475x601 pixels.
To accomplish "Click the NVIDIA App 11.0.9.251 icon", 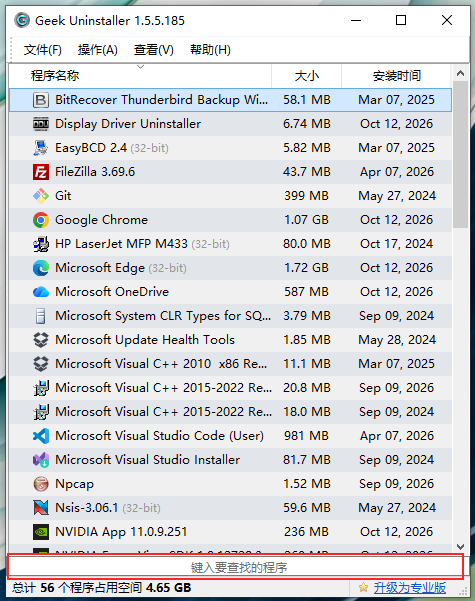I will coord(41,532).
